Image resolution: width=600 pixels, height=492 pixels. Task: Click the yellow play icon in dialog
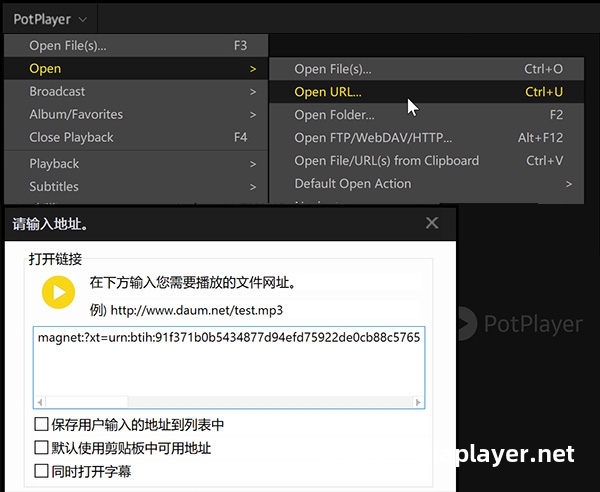click(58, 292)
